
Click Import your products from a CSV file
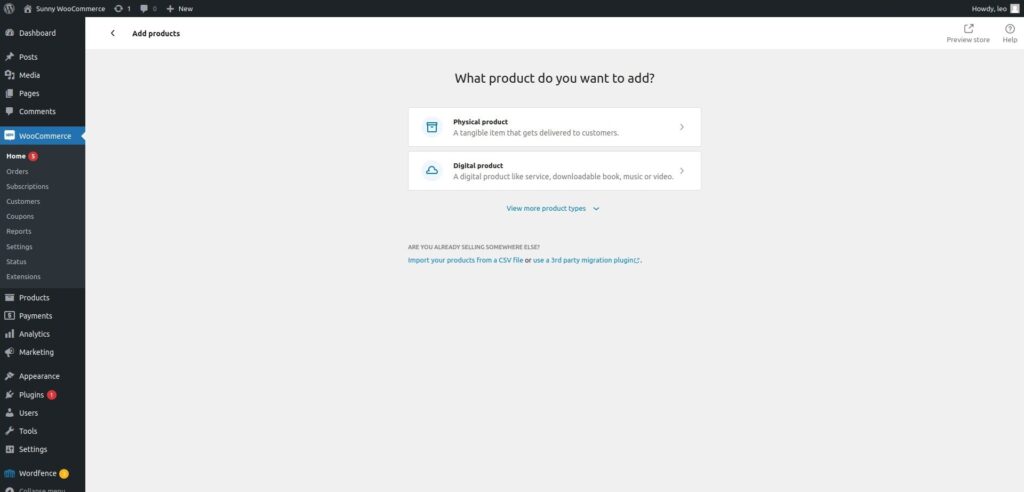click(x=465, y=260)
